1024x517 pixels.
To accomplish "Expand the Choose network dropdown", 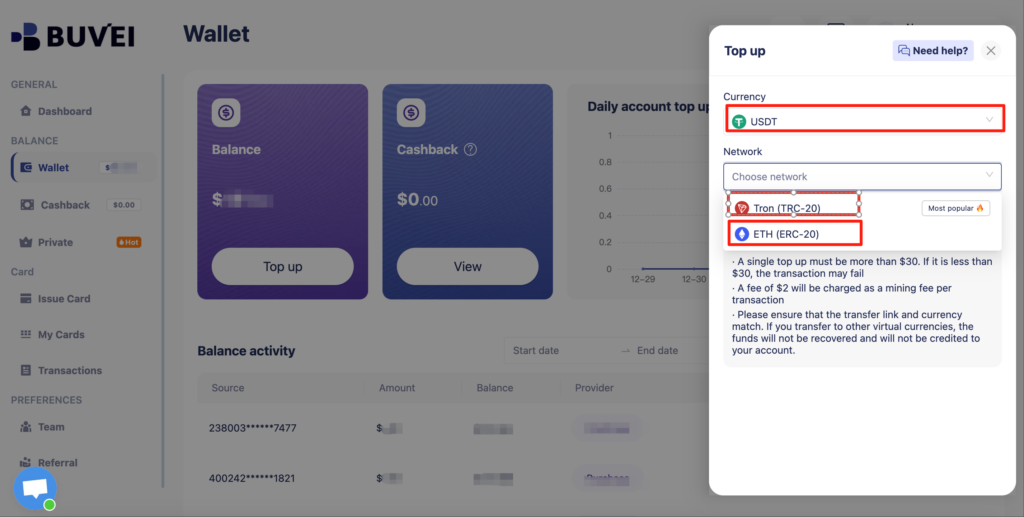I will pos(862,177).
